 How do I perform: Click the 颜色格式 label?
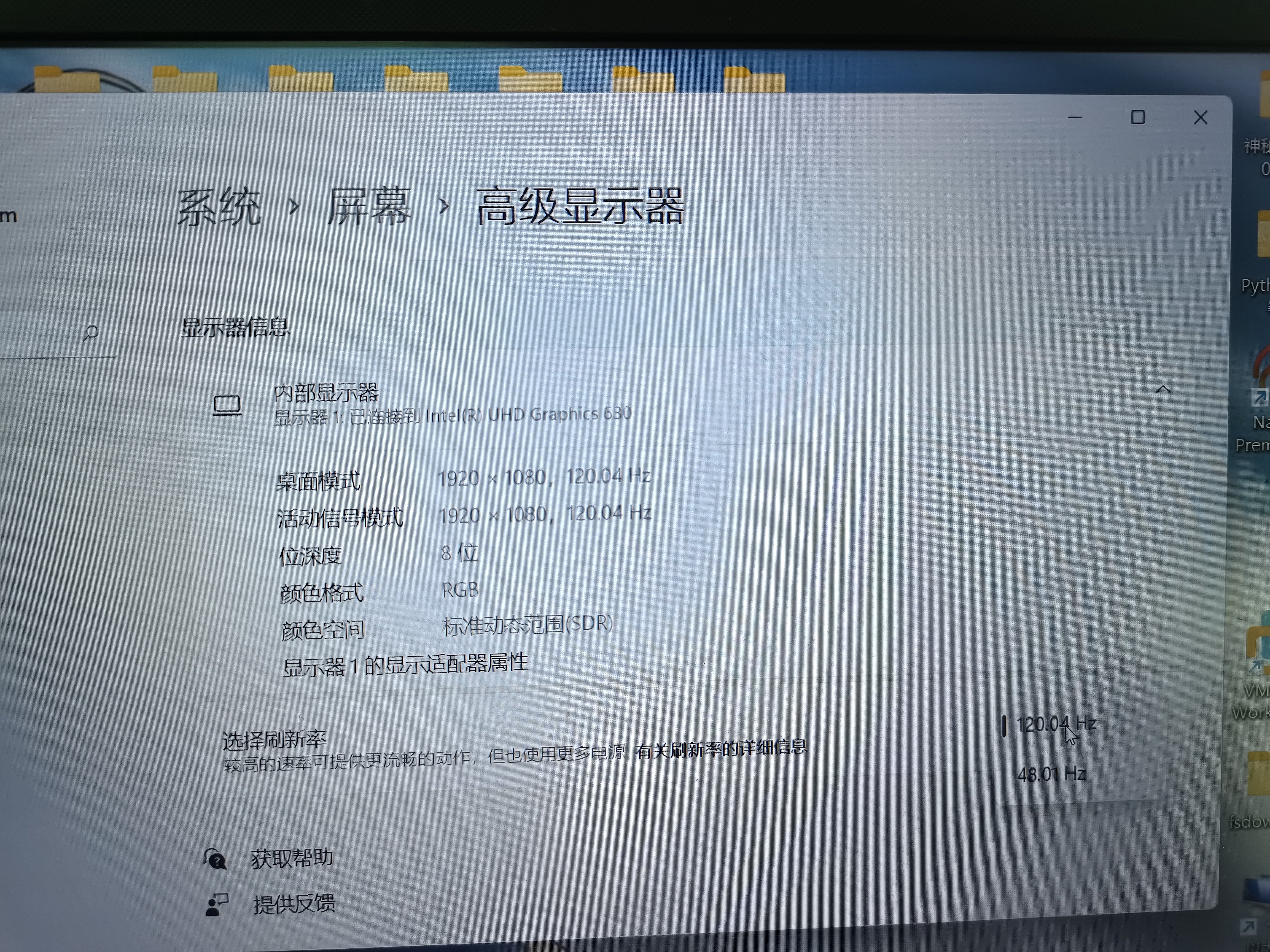click(x=322, y=593)
